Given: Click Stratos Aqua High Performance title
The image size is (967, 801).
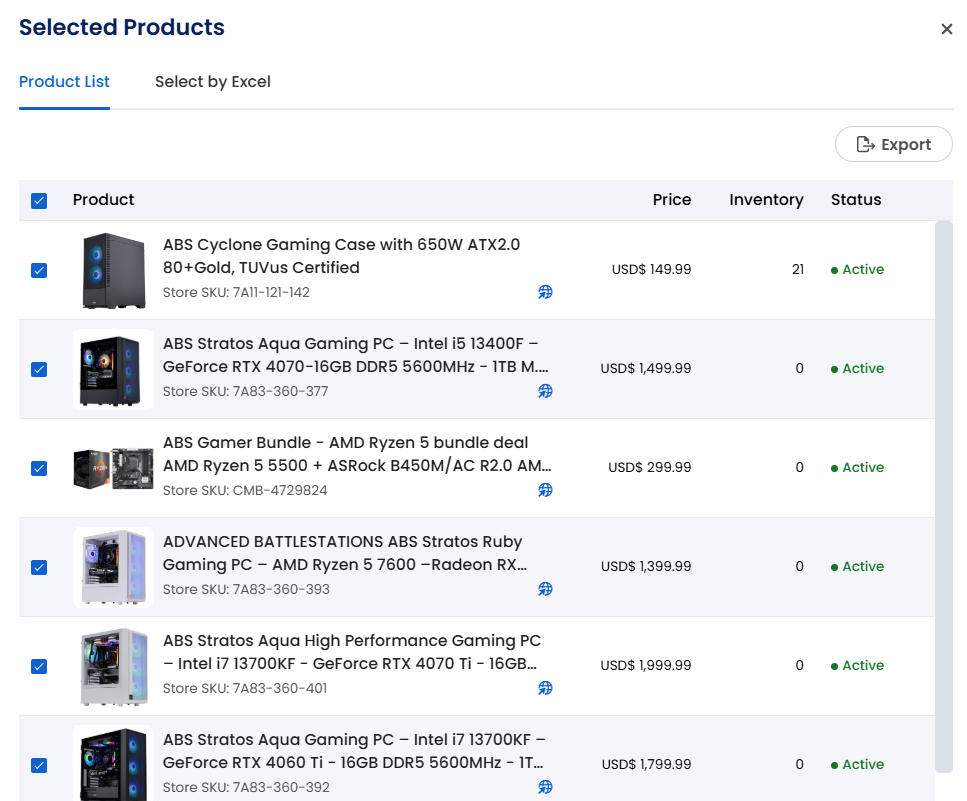Looking at the screenshot, I should pyautogui.click(x=352, y=652).
